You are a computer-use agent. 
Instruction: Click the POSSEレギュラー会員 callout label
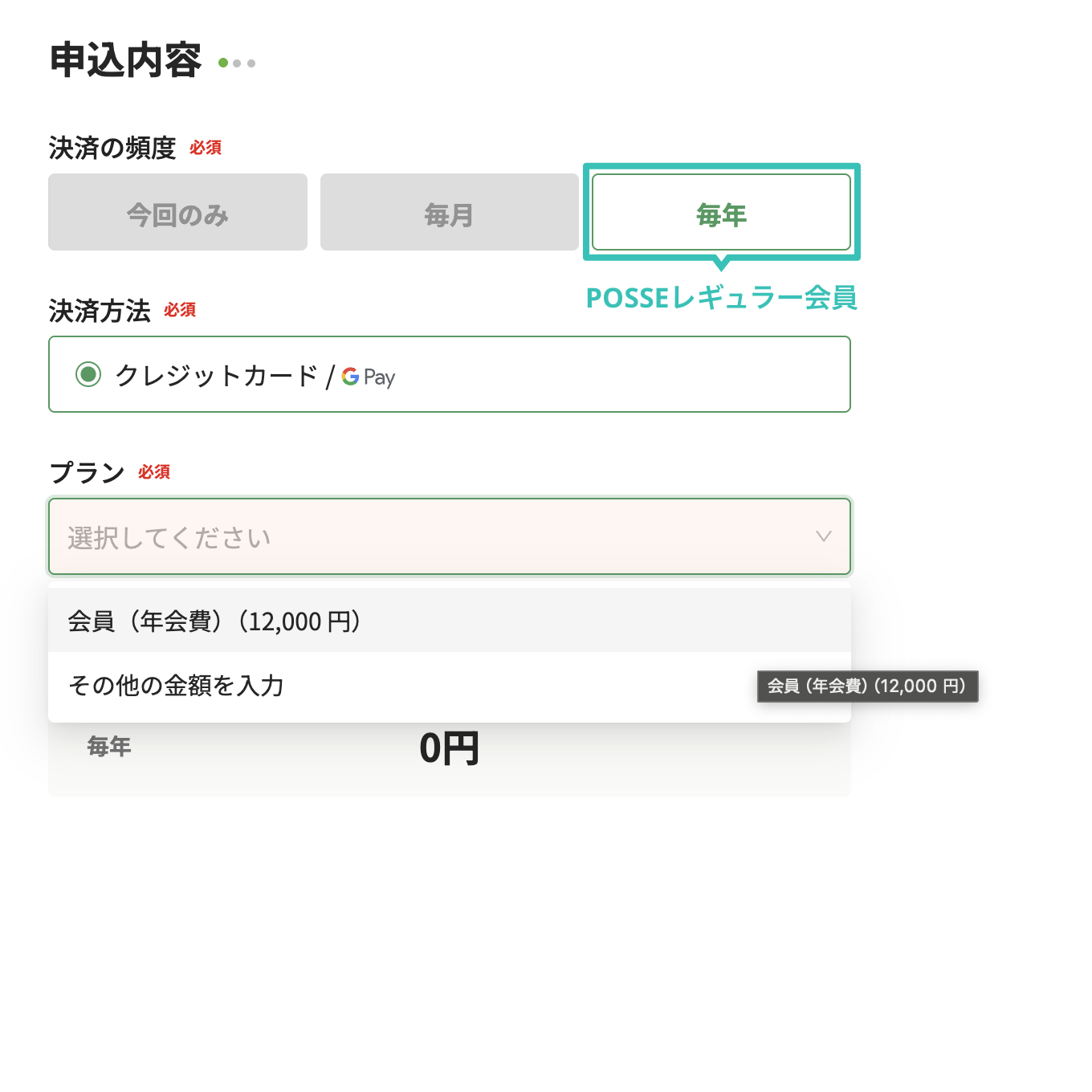721,298
